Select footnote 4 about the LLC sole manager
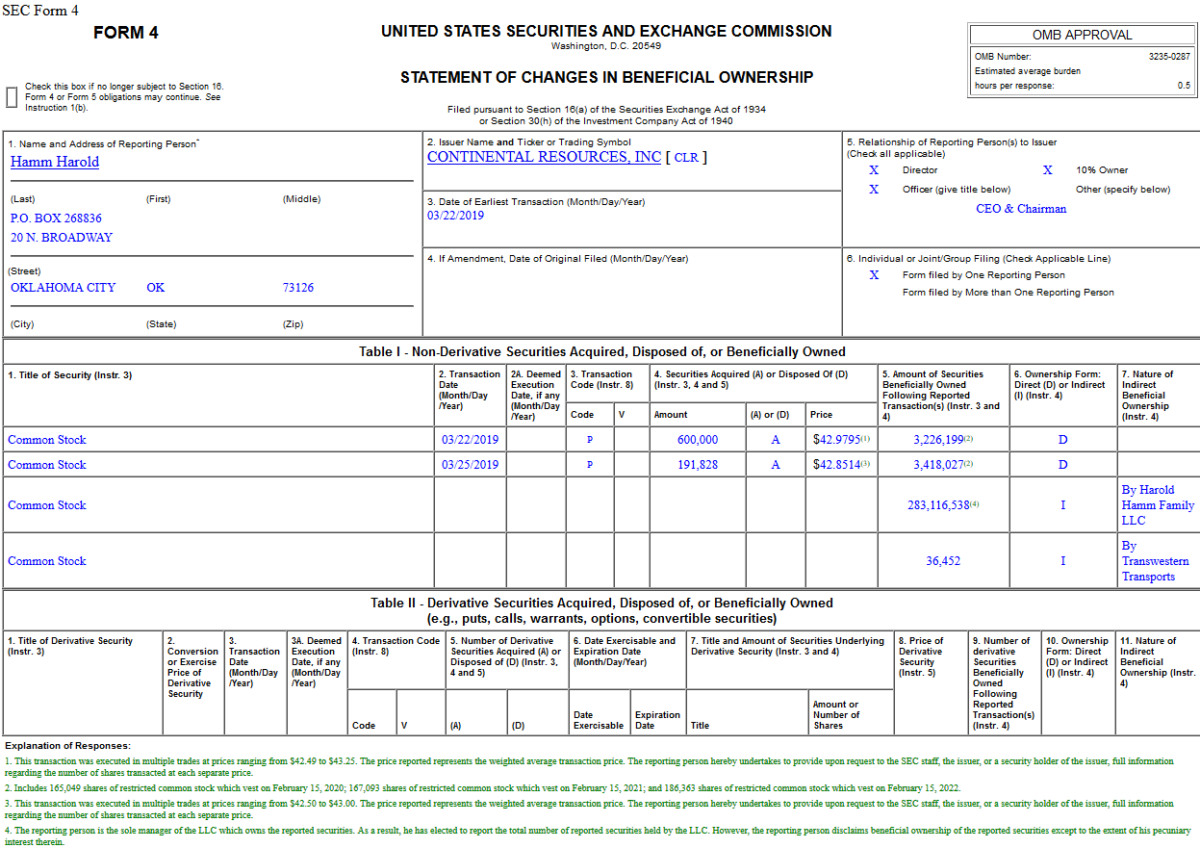The width and height of the screenshot is (1200, 848). [598, 836]
